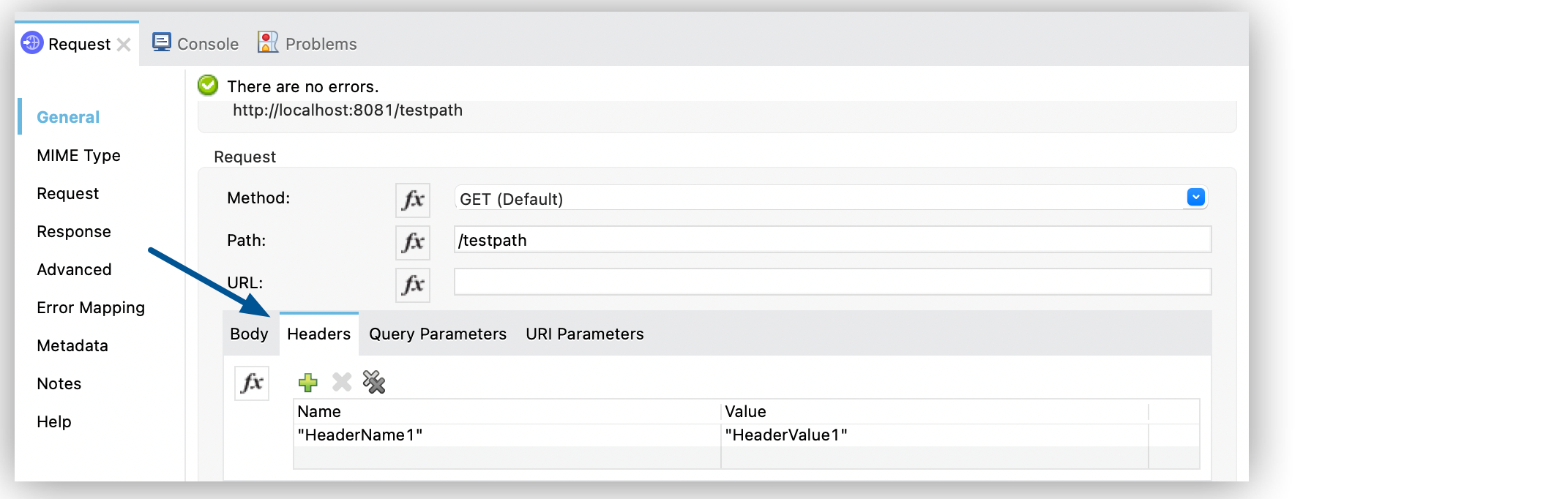Viewport: 1568px width, 499px height.
Task: Click the green no-errors status icon
Action: (x=209, y=86)
